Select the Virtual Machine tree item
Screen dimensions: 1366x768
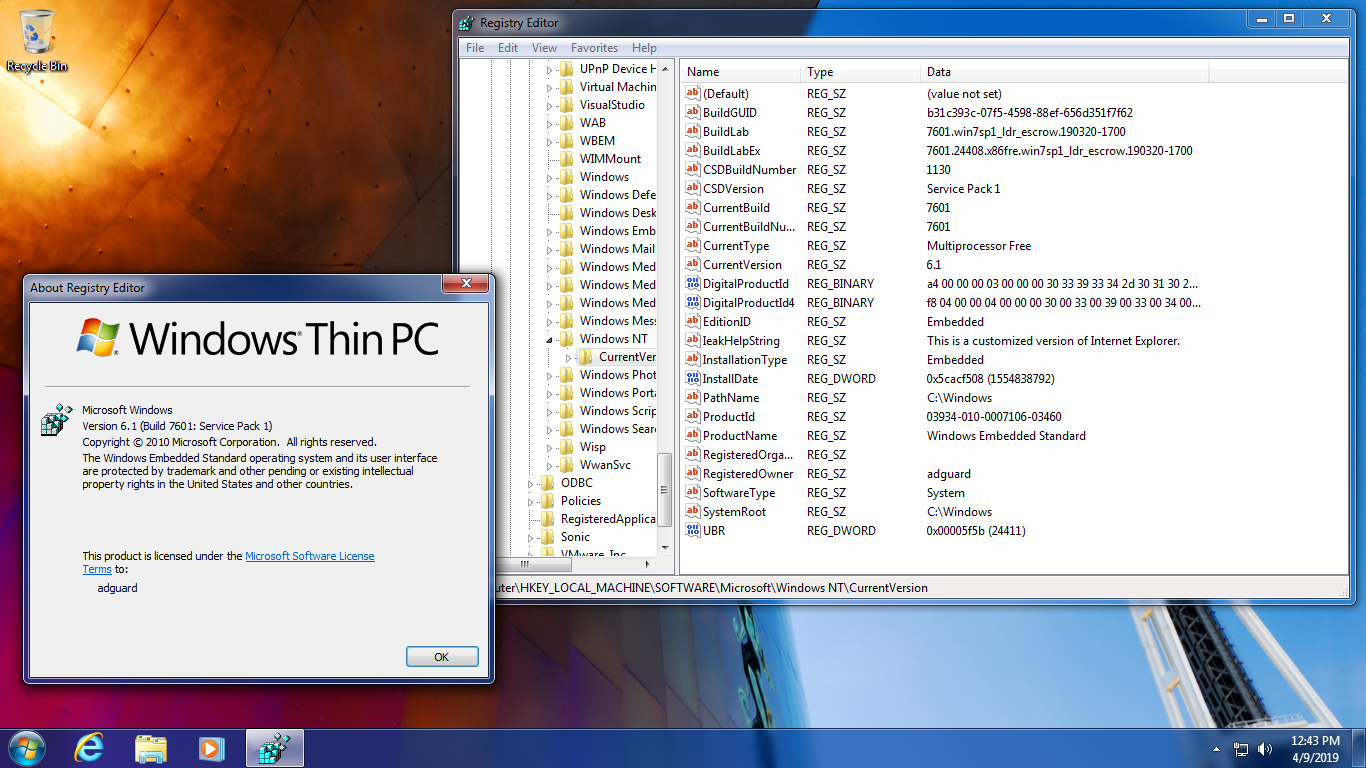click(618, 87)
